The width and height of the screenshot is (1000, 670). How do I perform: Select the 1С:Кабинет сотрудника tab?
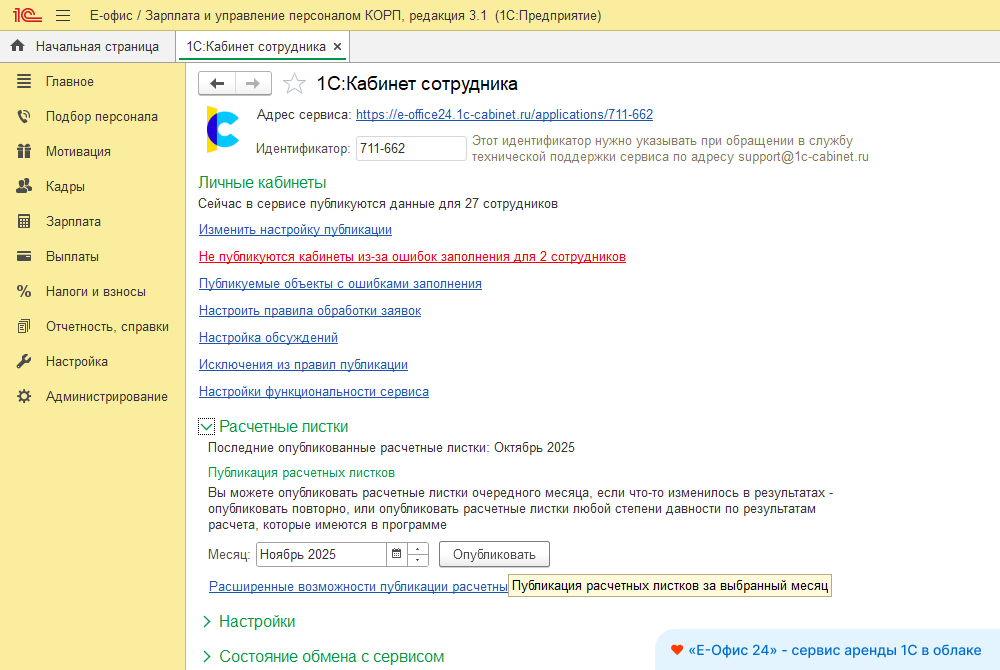pyautogui.click(x=256, y=47)
